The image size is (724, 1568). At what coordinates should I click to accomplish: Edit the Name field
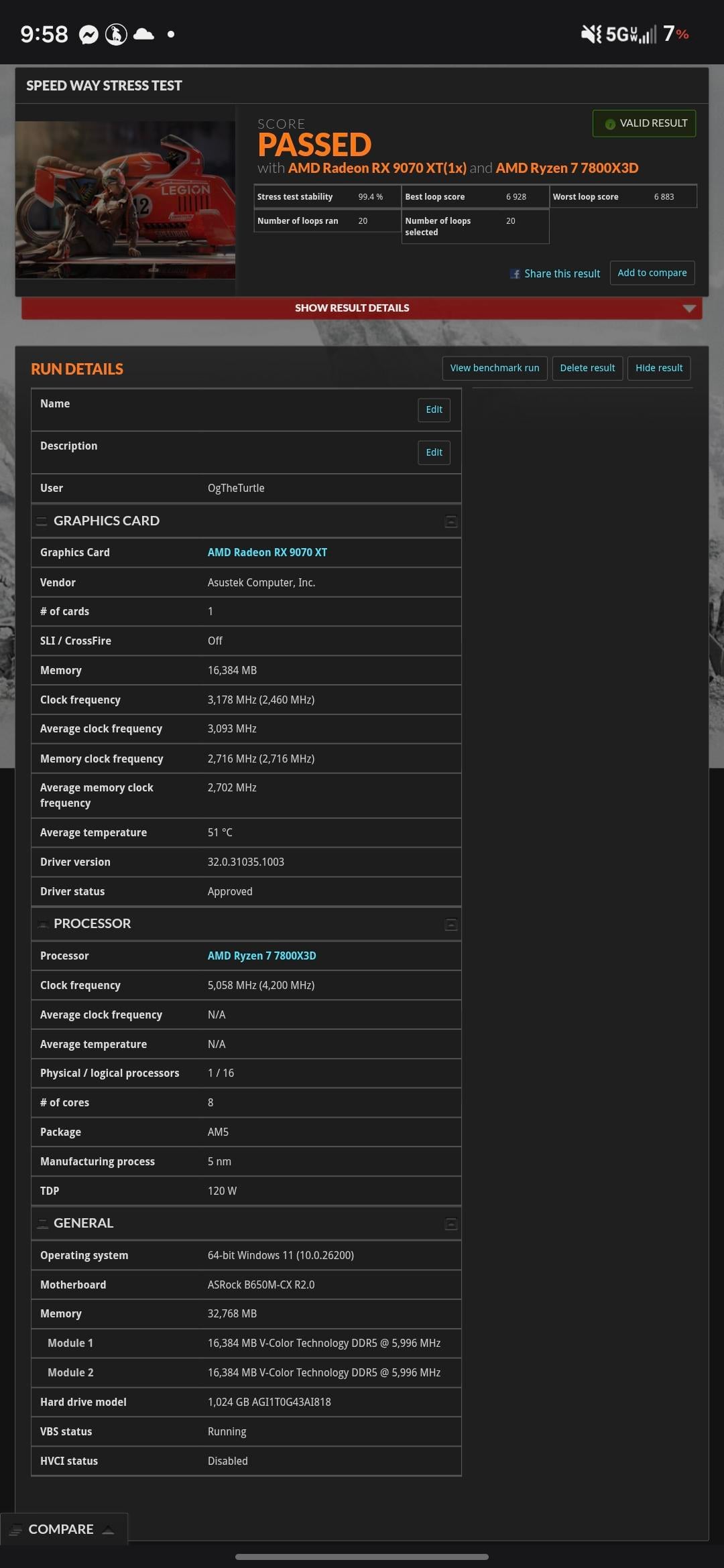click(x=434, y=409)
